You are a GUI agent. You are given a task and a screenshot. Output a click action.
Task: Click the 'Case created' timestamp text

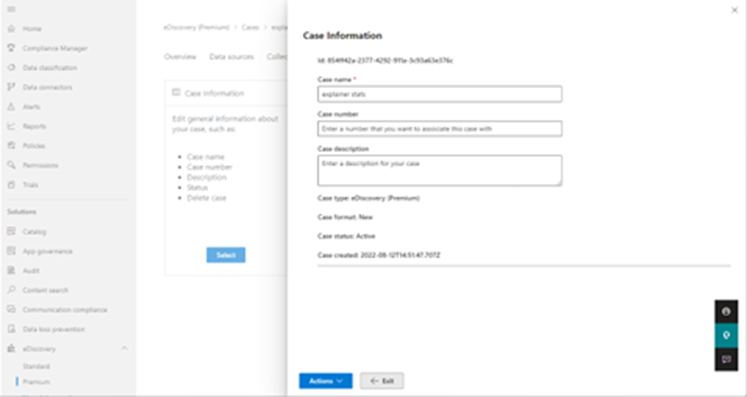point(379,255)
